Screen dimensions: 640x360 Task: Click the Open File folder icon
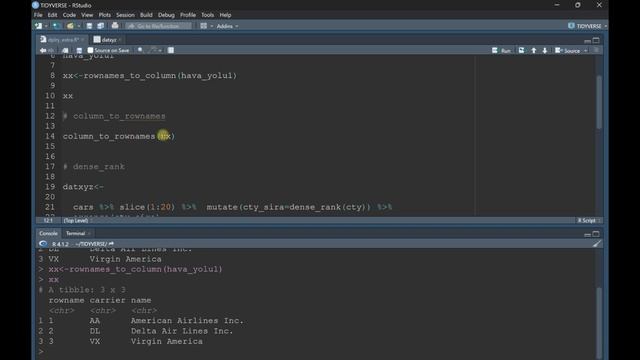70,26
